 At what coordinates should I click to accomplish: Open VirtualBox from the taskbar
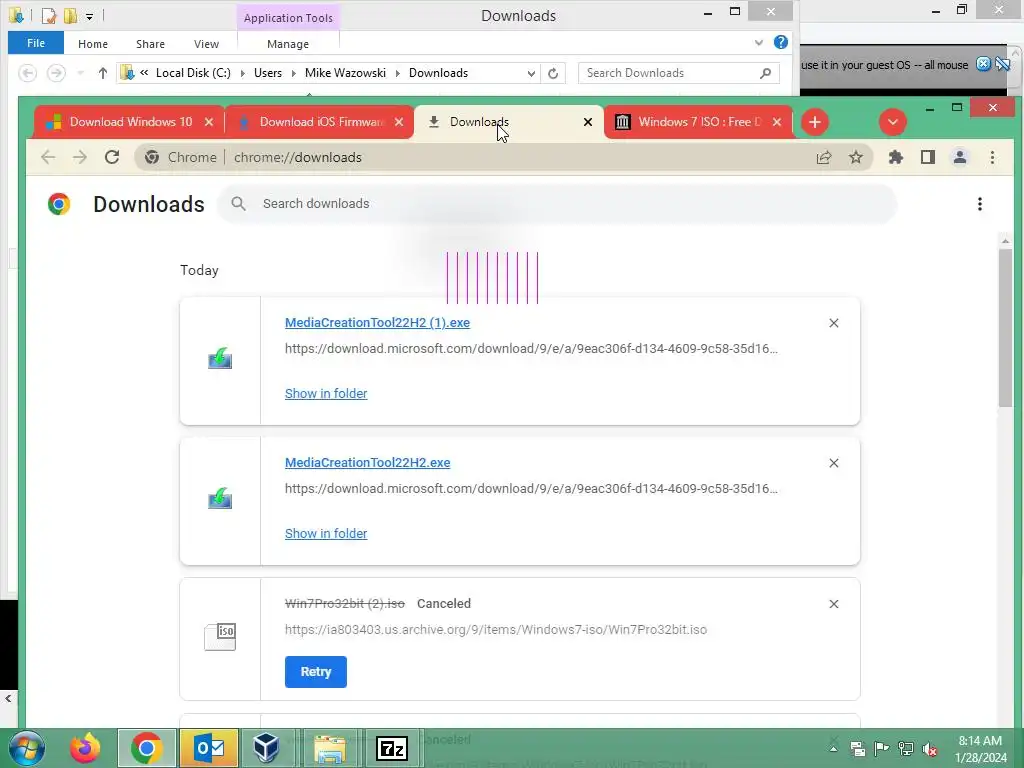pos(266,748)
